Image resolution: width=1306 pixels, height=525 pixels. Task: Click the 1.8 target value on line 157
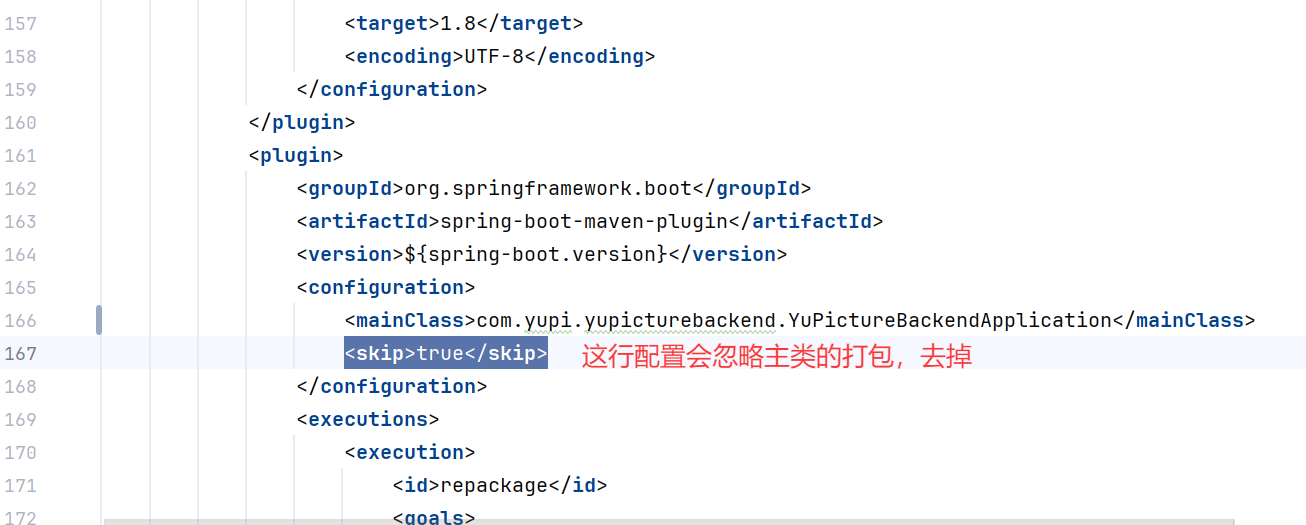point(458,24)
